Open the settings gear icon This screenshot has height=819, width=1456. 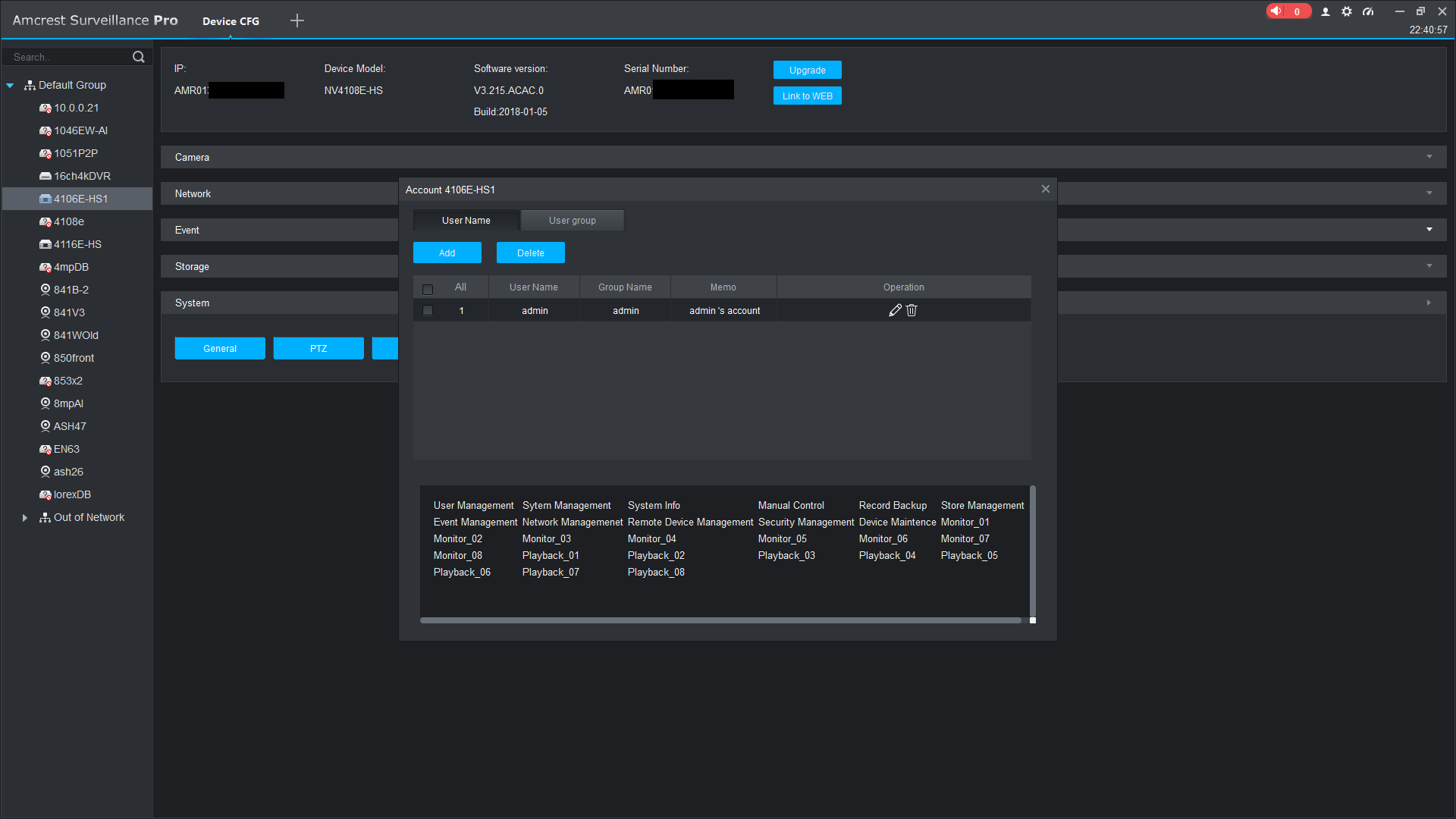tap(1347, 11)
